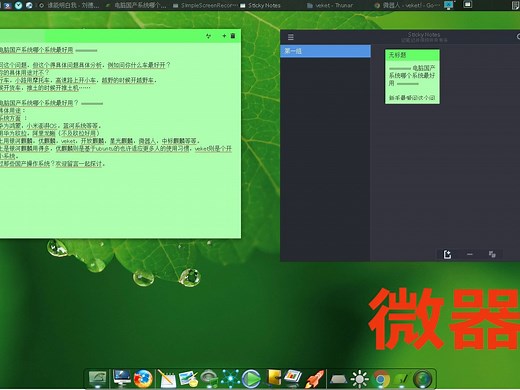This screenshot has width=520, height=390.
Task: Open the green leaf note dock icon
Action: tap(402, 379)
